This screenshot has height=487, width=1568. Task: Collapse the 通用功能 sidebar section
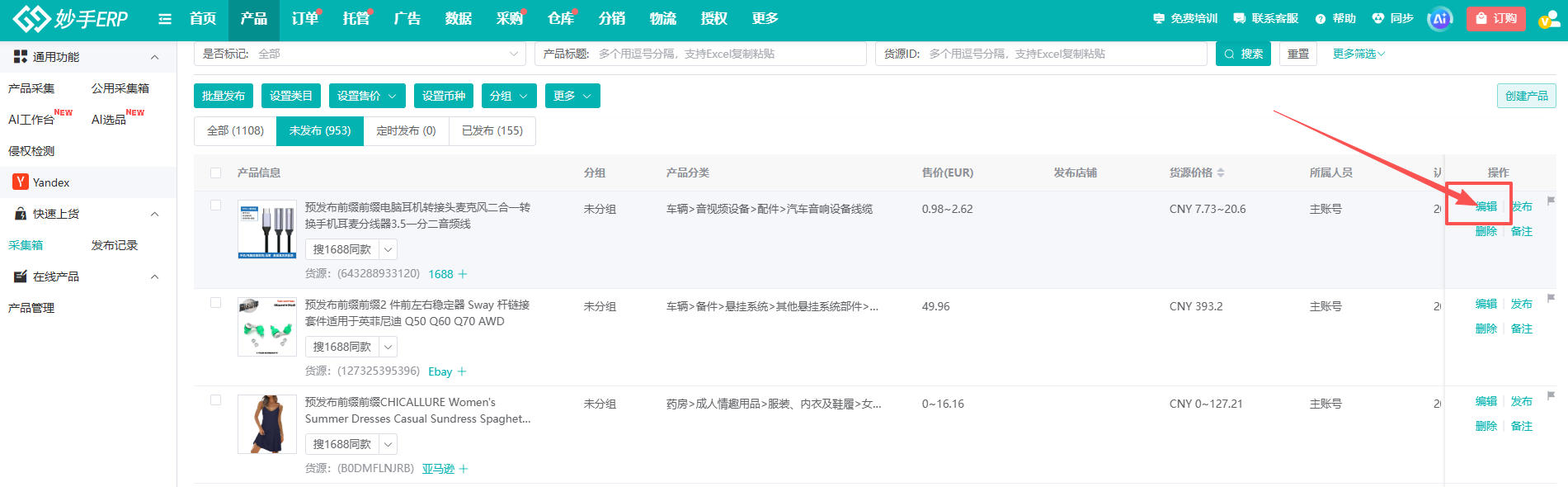154,57
